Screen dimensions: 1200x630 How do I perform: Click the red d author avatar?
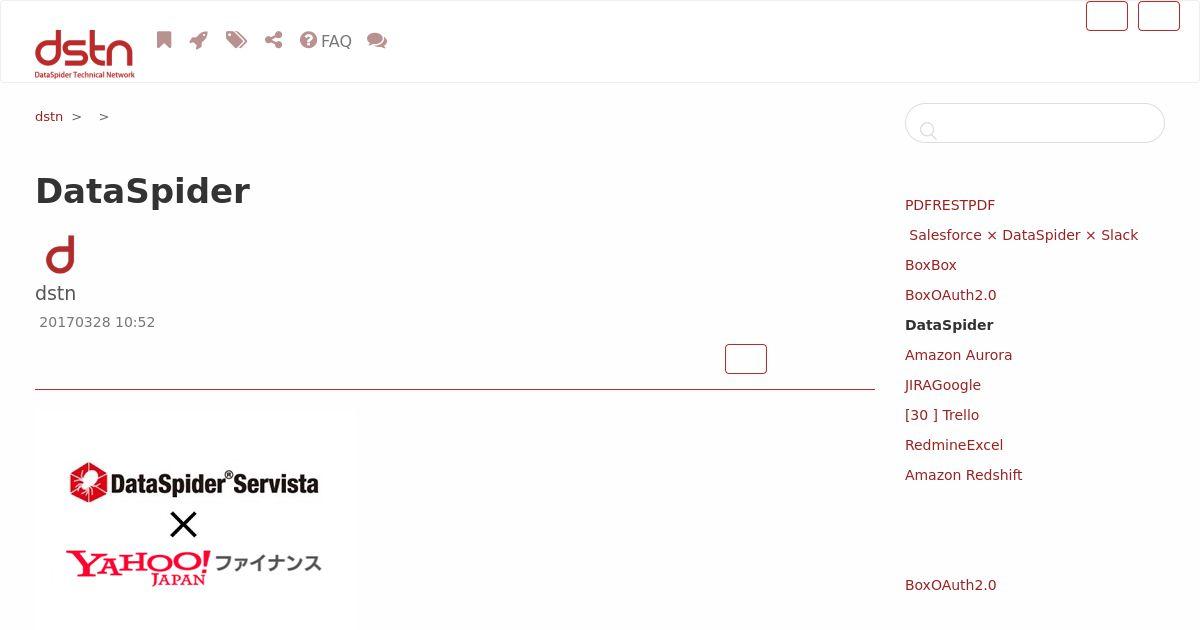[x=60, y=255]
